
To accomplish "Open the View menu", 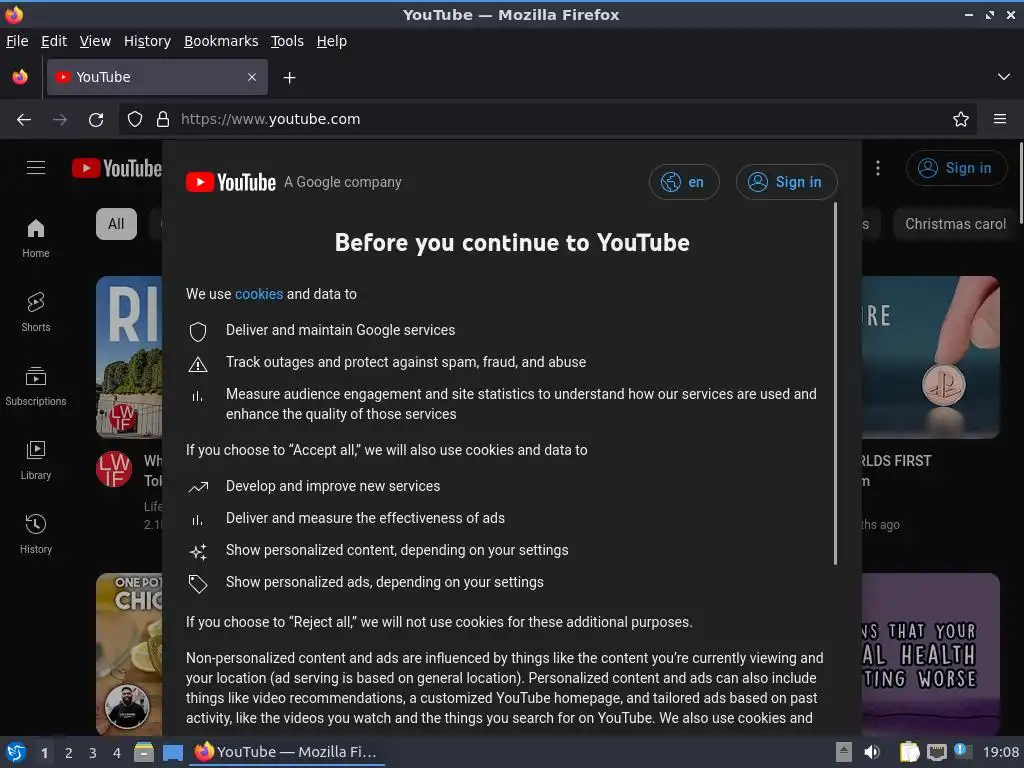I will [95, 41].
